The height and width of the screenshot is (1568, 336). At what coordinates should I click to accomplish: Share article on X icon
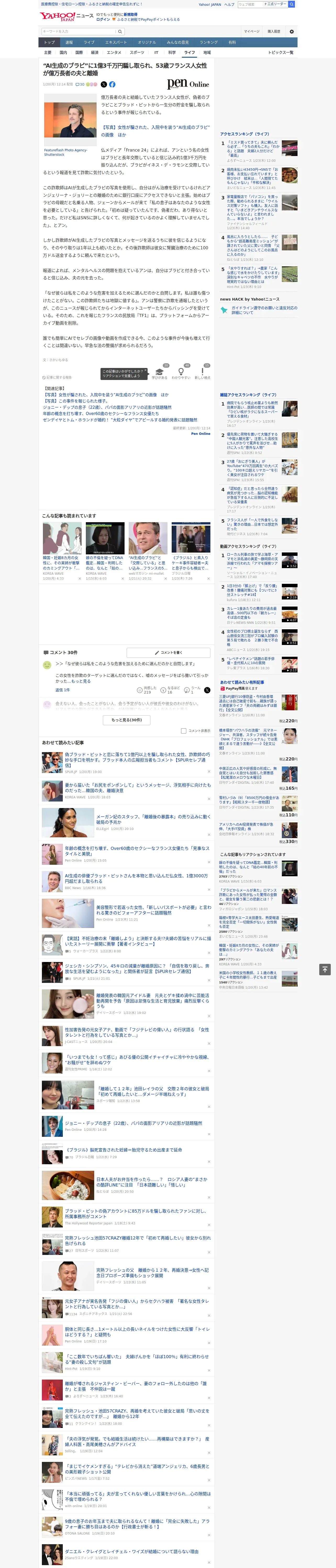104,85
